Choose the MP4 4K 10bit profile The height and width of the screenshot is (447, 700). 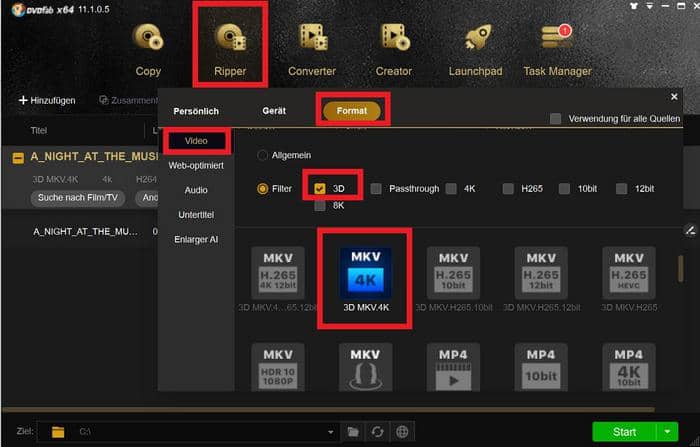[x=629, y=367]
